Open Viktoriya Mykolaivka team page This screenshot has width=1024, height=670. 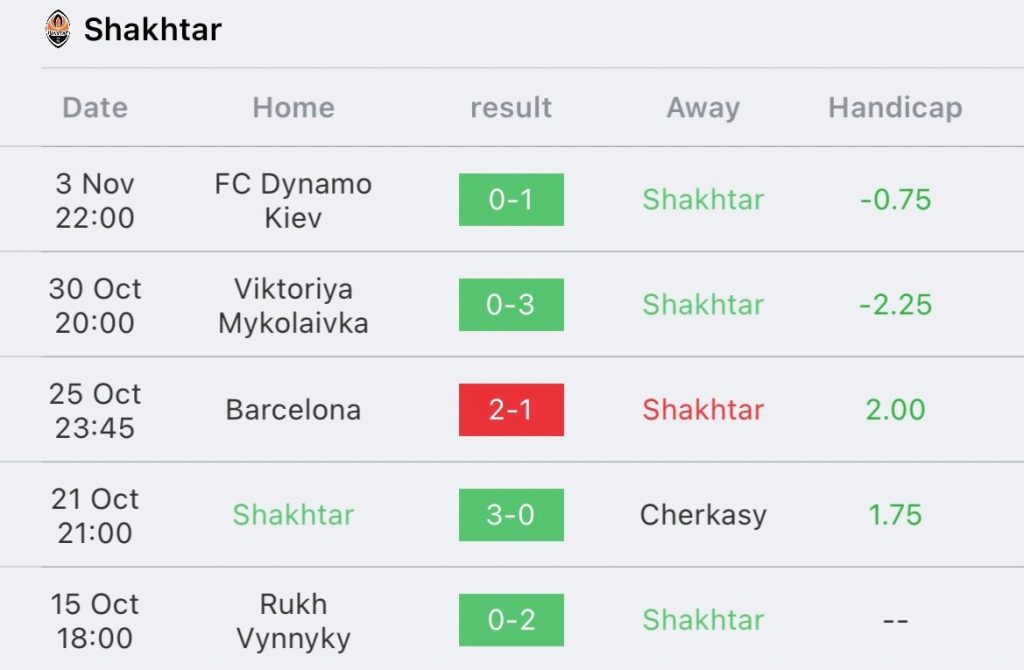coord(293,305)
